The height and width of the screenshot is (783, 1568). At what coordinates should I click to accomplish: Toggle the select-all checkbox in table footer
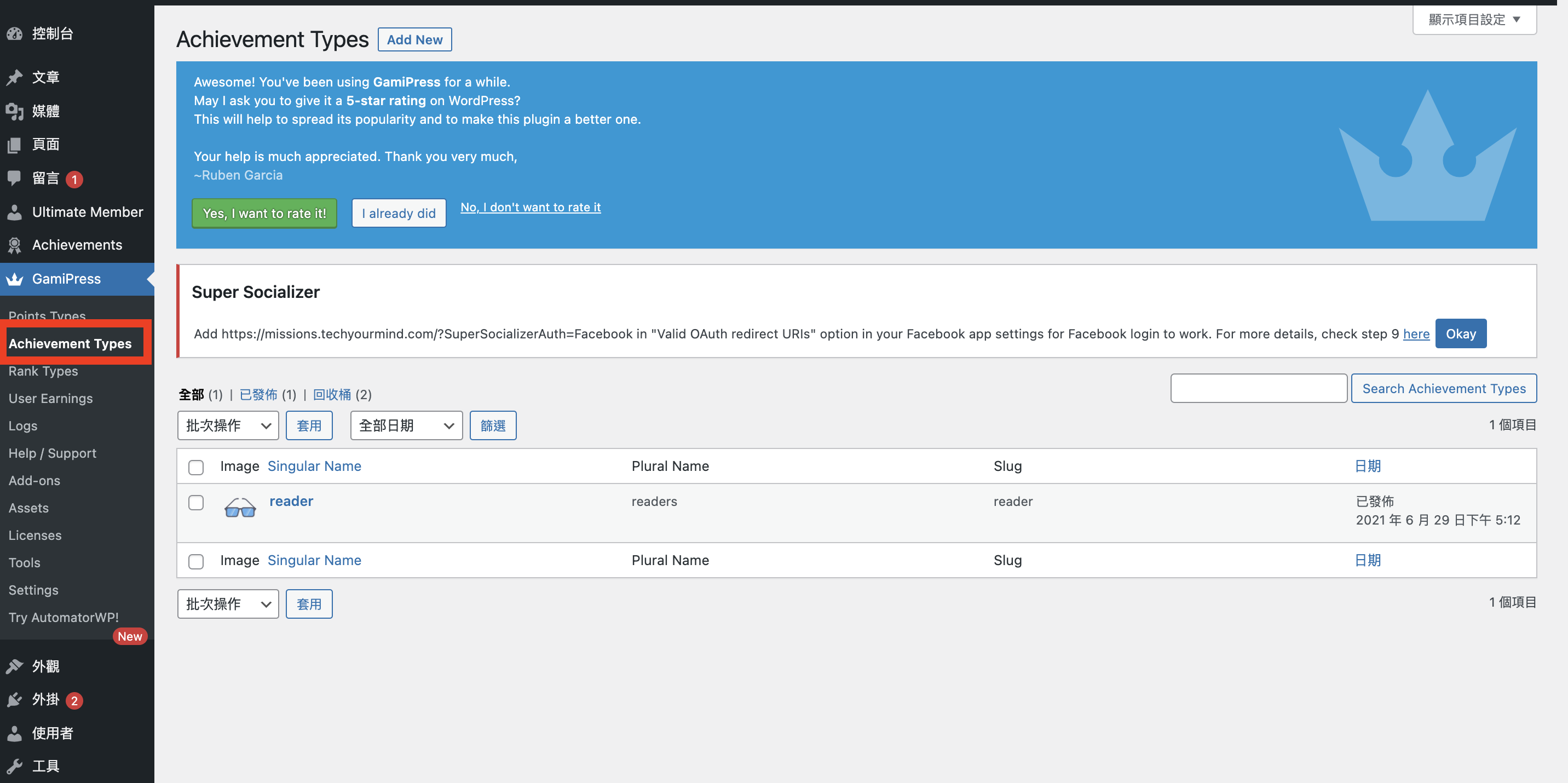(196, 561)
